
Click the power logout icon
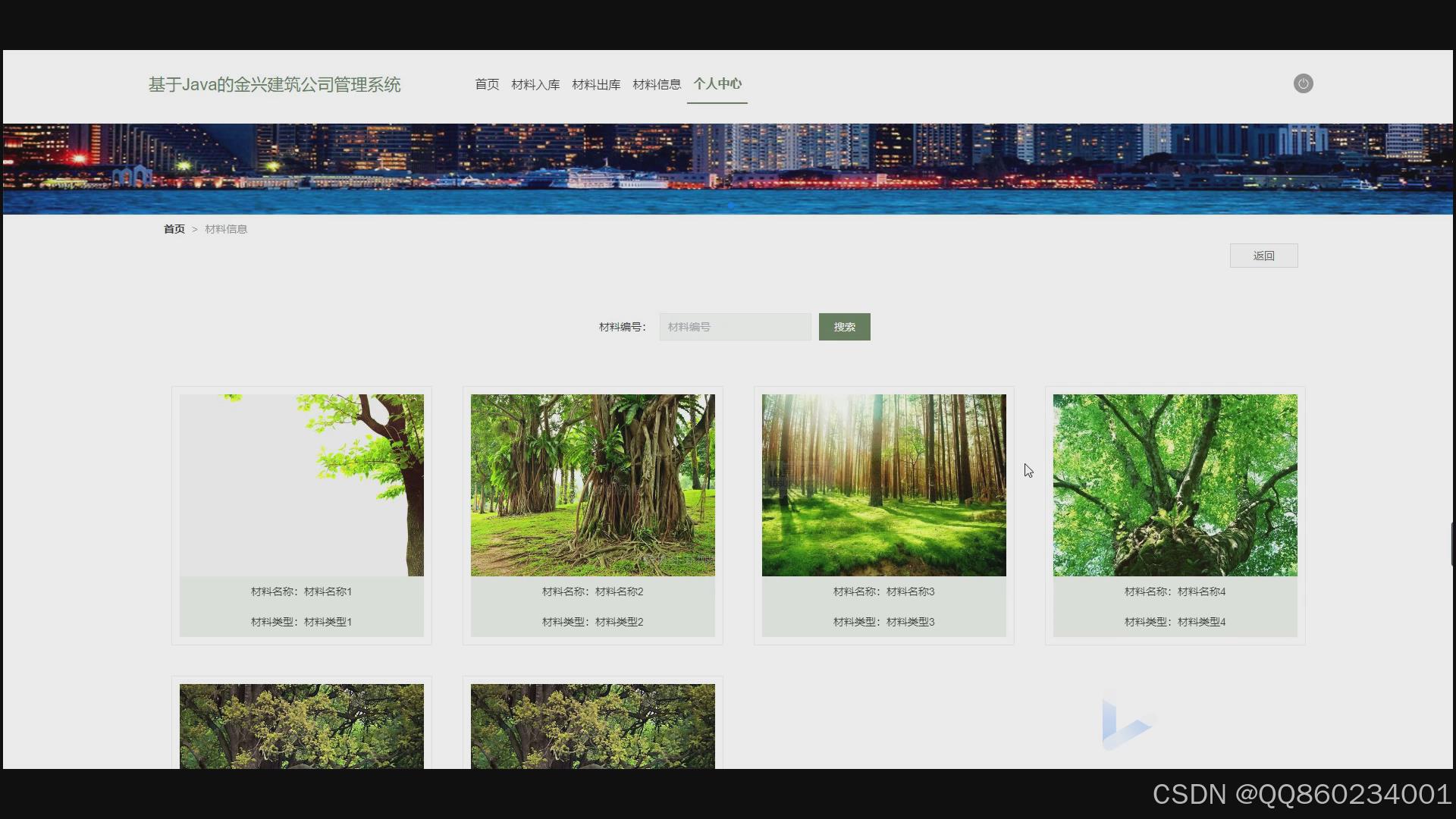1303,83
